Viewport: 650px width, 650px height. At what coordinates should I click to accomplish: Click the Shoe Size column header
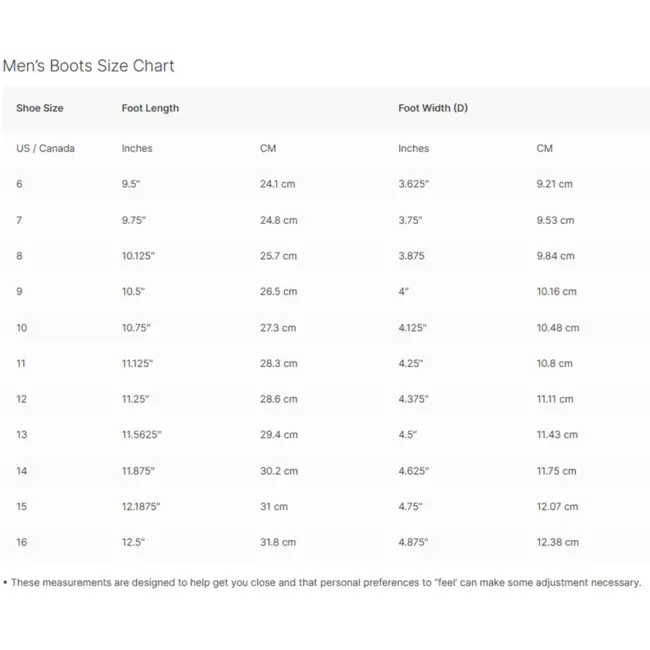click(40, 108)
